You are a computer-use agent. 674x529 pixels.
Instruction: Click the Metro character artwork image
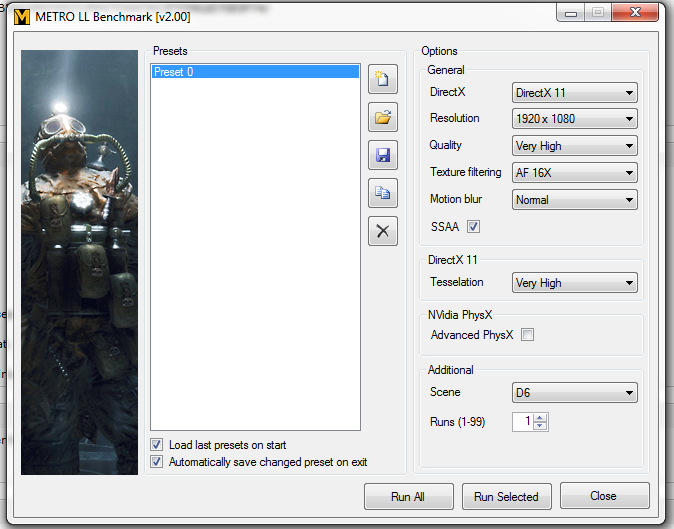pyautogui.click(x=80, y=262)
